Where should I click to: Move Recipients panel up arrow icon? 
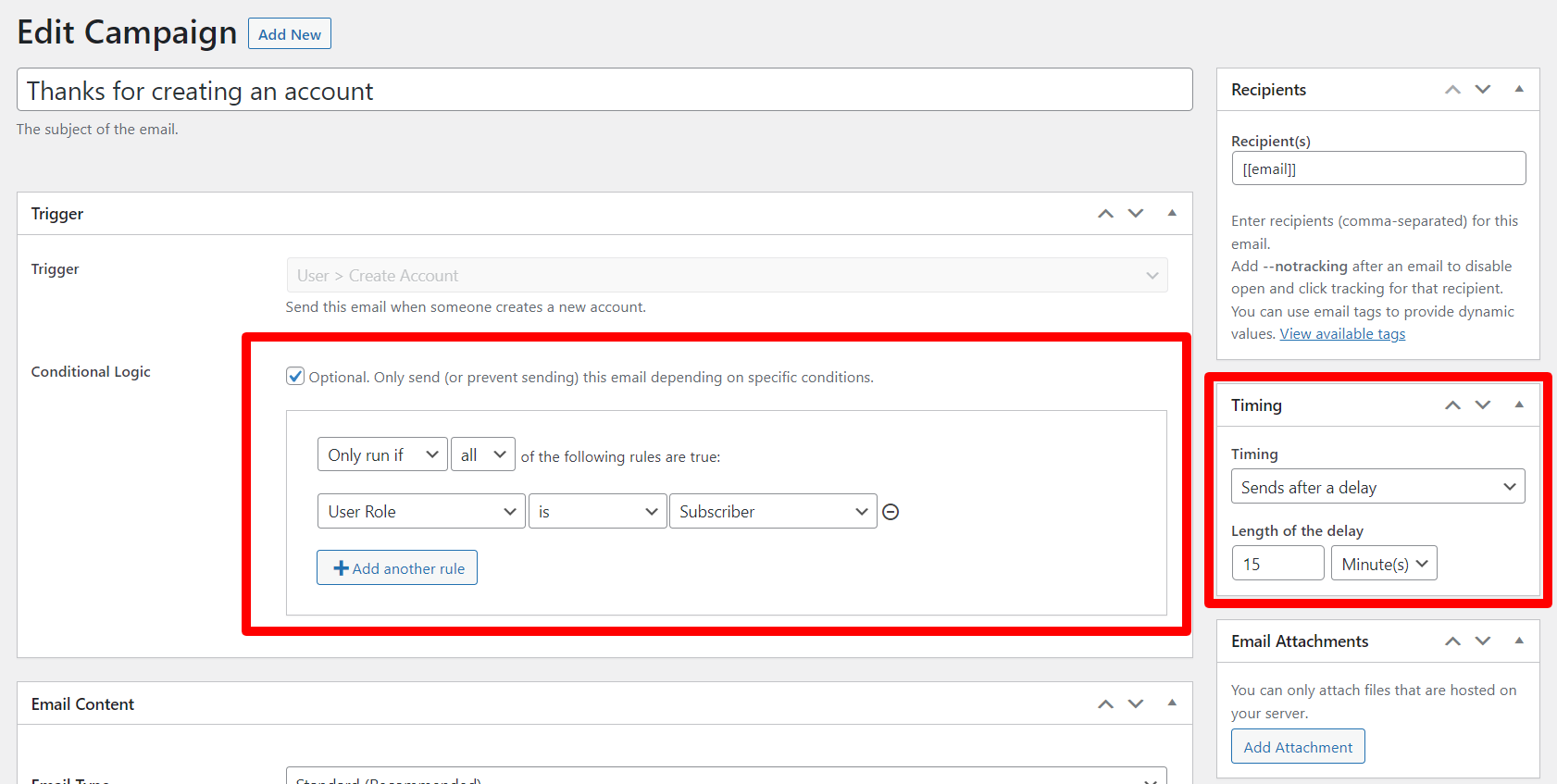tap(1452, 90)
